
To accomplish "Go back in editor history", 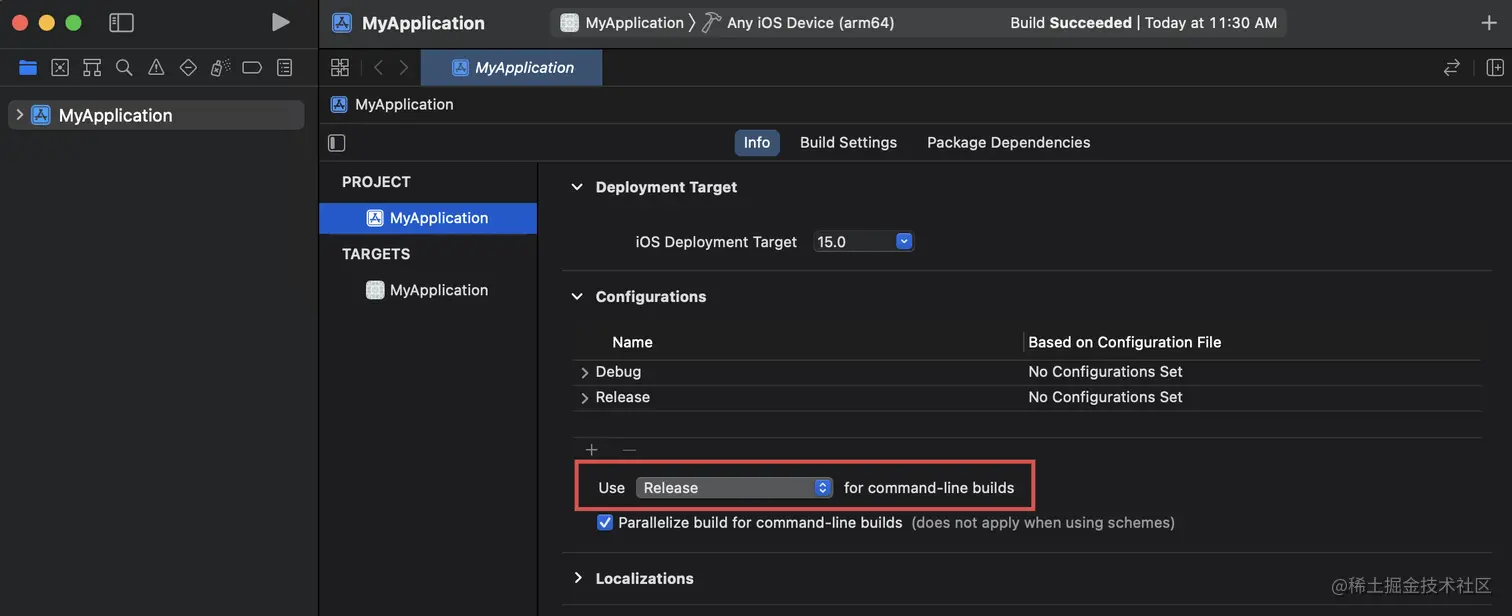I will (x=378, y=67).
